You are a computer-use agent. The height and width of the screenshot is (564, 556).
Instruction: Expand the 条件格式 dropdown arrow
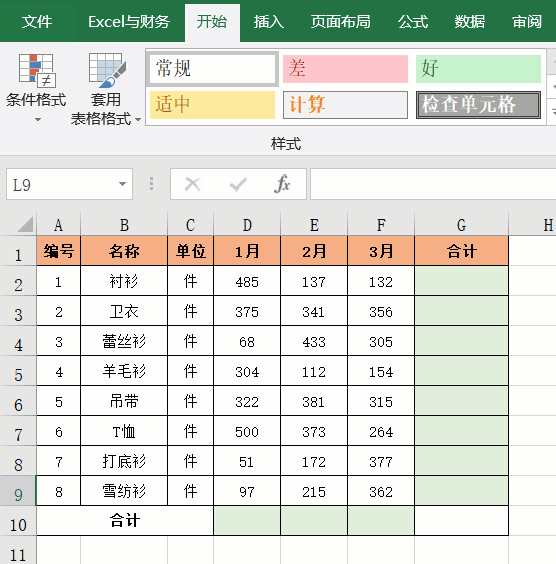pos(38,119)
